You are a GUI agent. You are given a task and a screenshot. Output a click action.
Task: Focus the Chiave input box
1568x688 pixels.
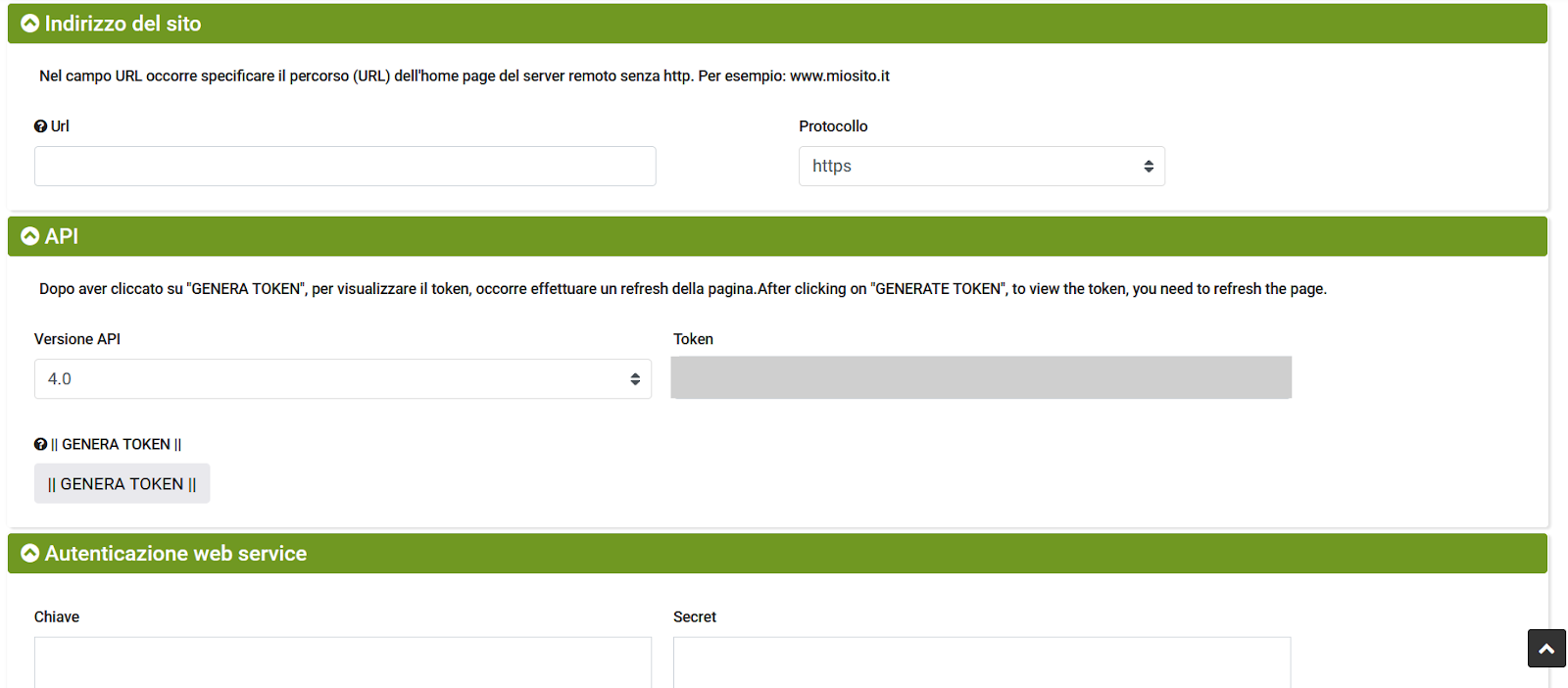(343, 662)
